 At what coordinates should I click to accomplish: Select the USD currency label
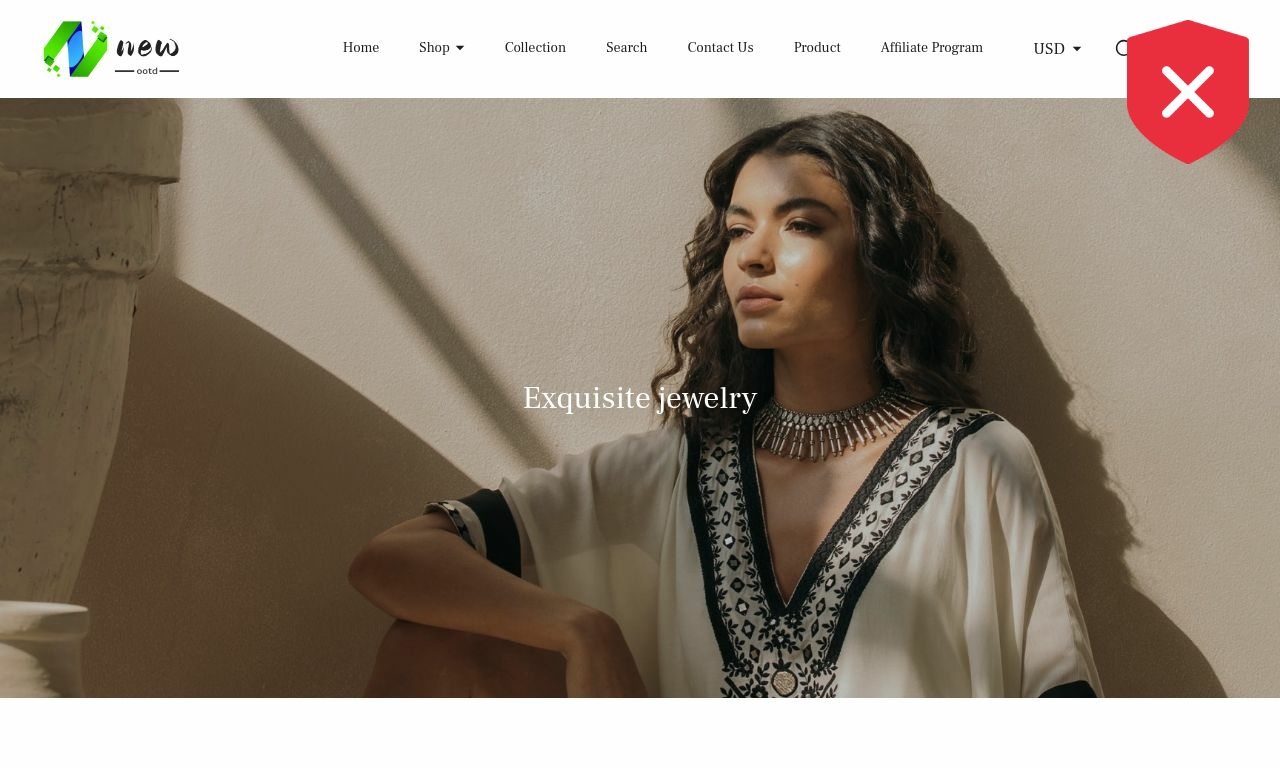pos(1049,49)
